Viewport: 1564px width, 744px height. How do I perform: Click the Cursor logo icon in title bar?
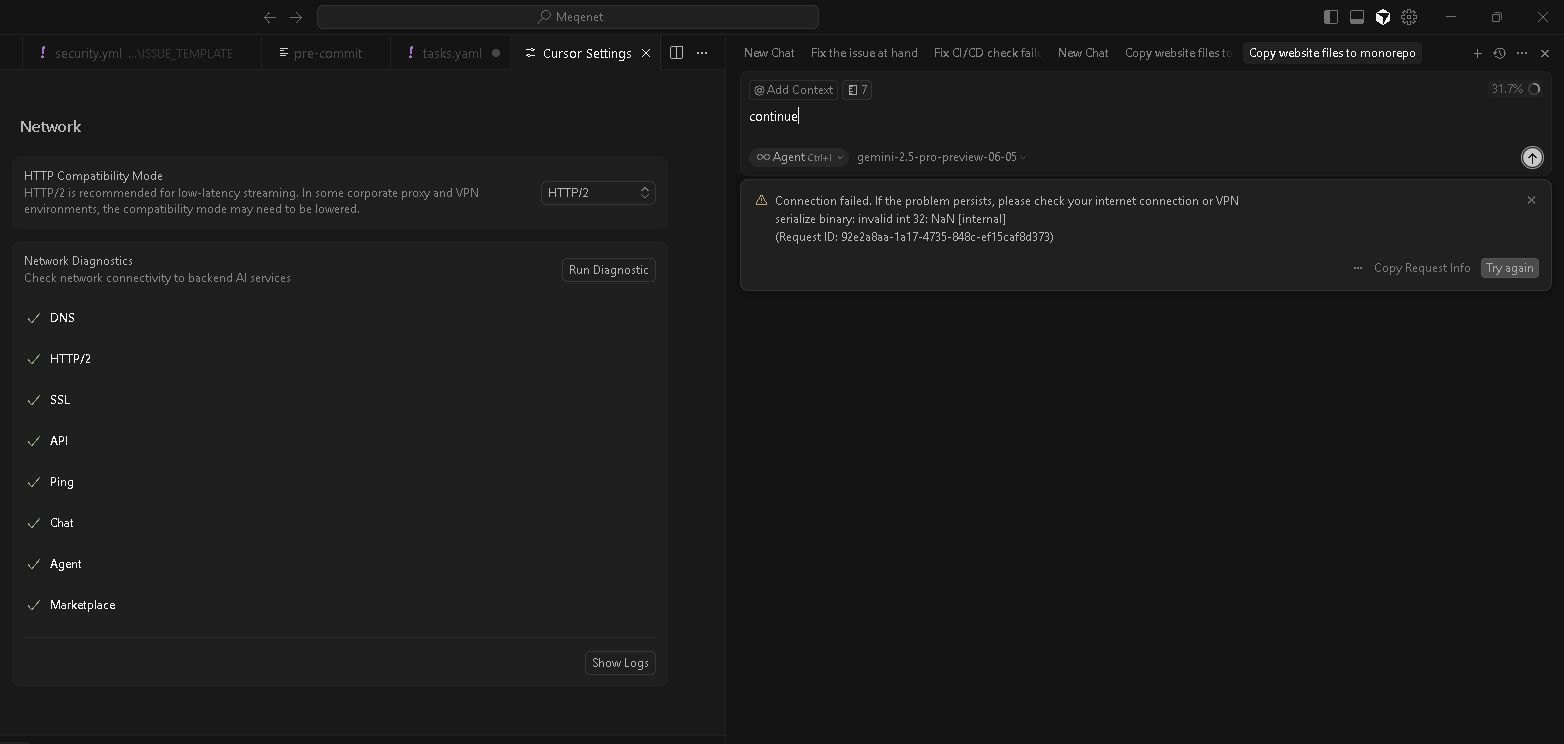(x=1383, y=17)
